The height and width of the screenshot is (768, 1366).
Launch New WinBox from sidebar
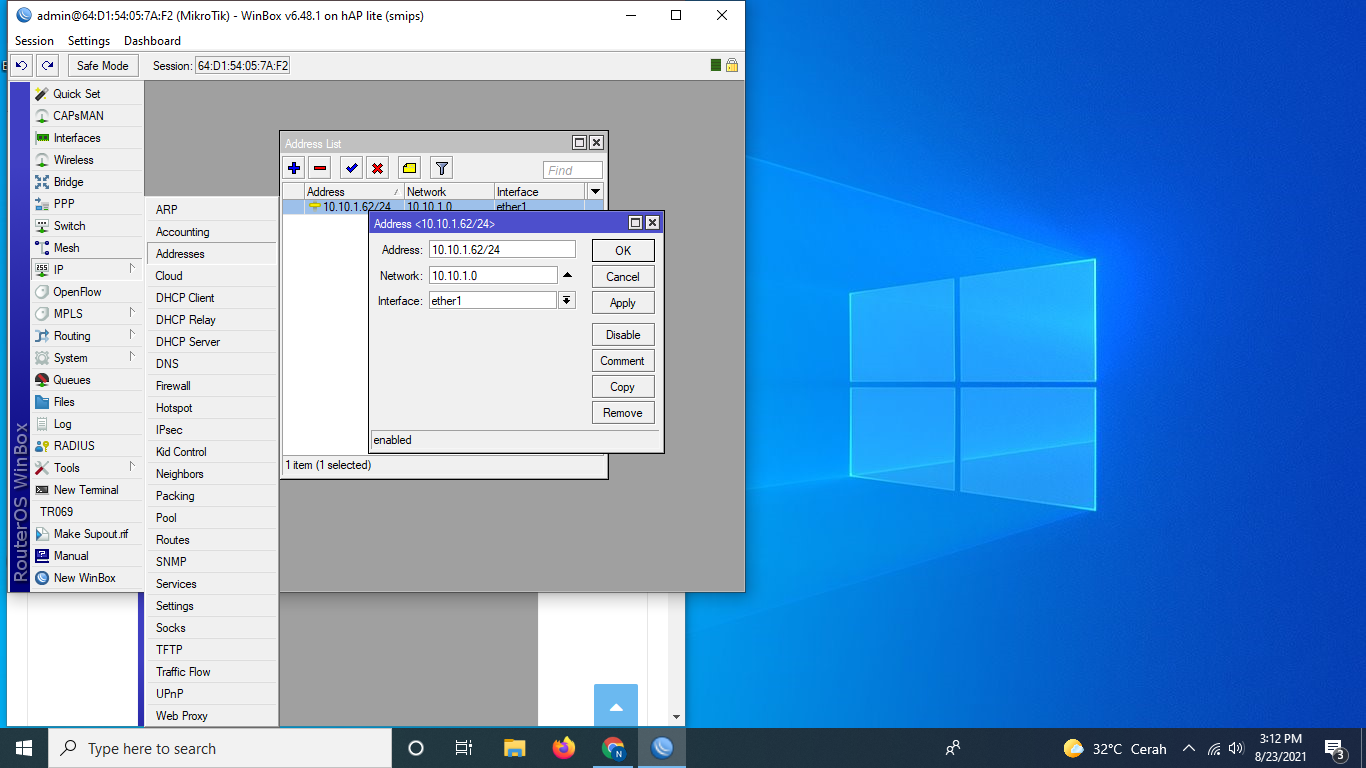click(87, 577)
